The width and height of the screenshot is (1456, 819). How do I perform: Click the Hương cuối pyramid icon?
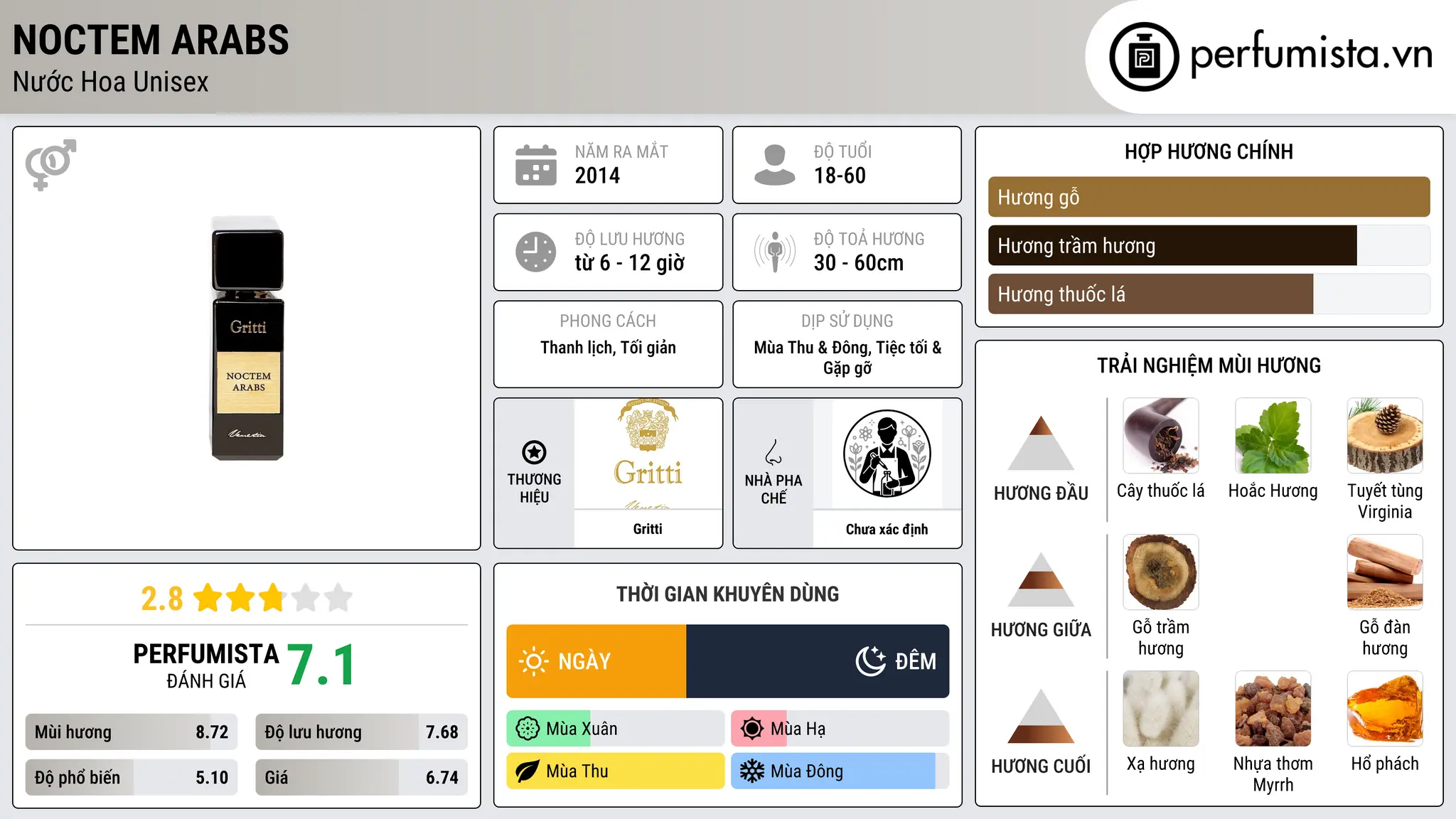tap(1042, 716)
